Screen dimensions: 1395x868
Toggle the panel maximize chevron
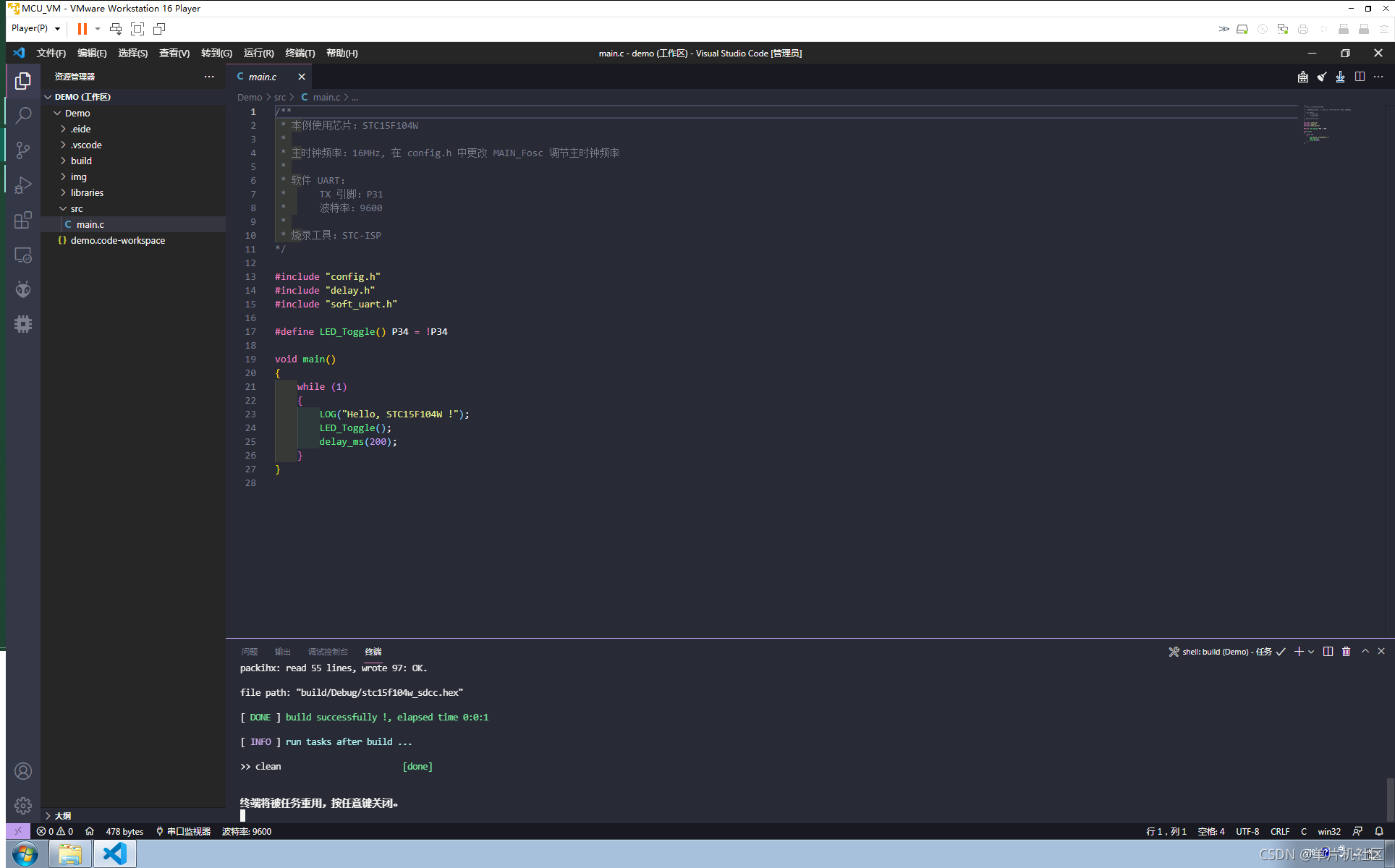(1365, 652)
